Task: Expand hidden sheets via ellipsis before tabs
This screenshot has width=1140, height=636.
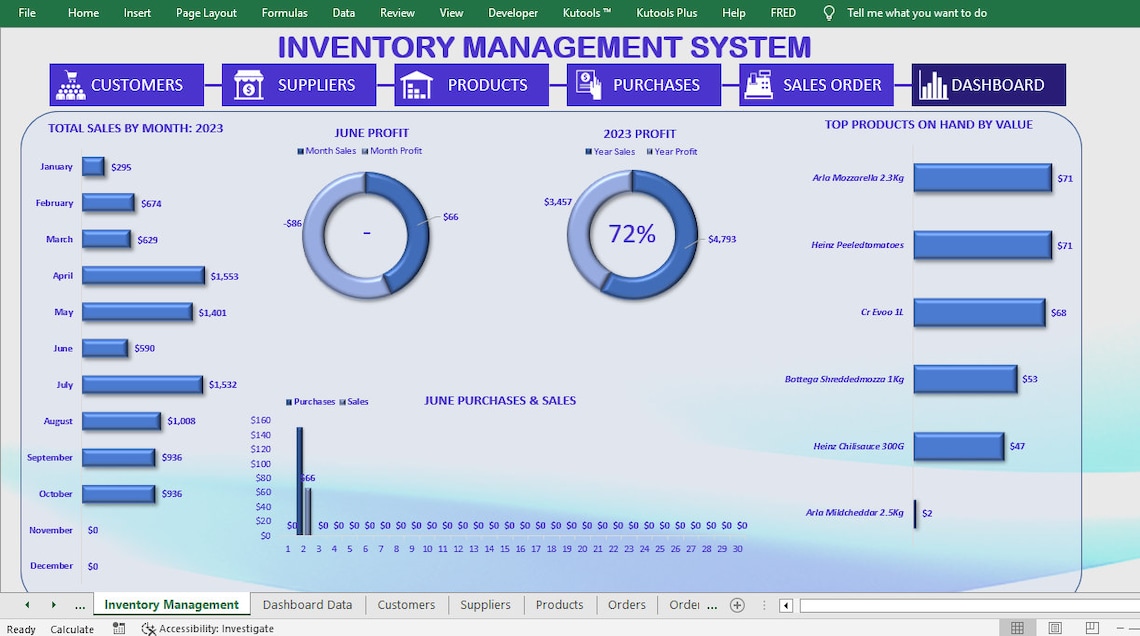Action: coord(79,605)
